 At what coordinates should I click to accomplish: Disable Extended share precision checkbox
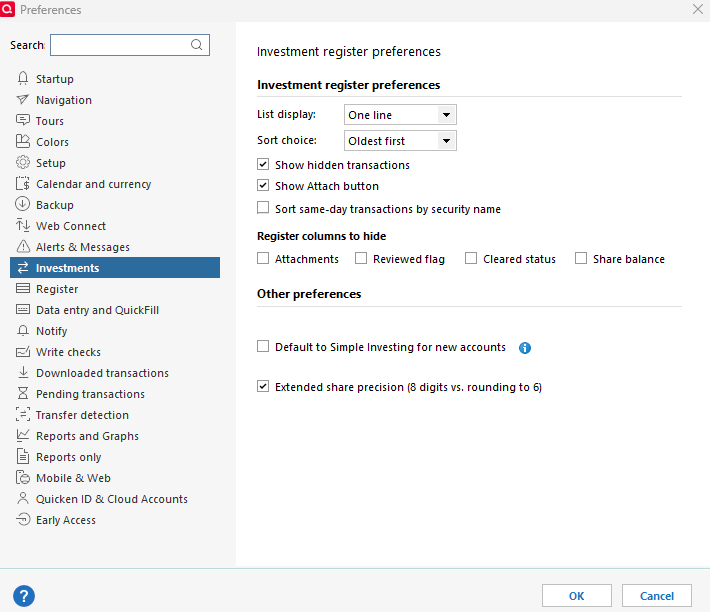(263, 386)
